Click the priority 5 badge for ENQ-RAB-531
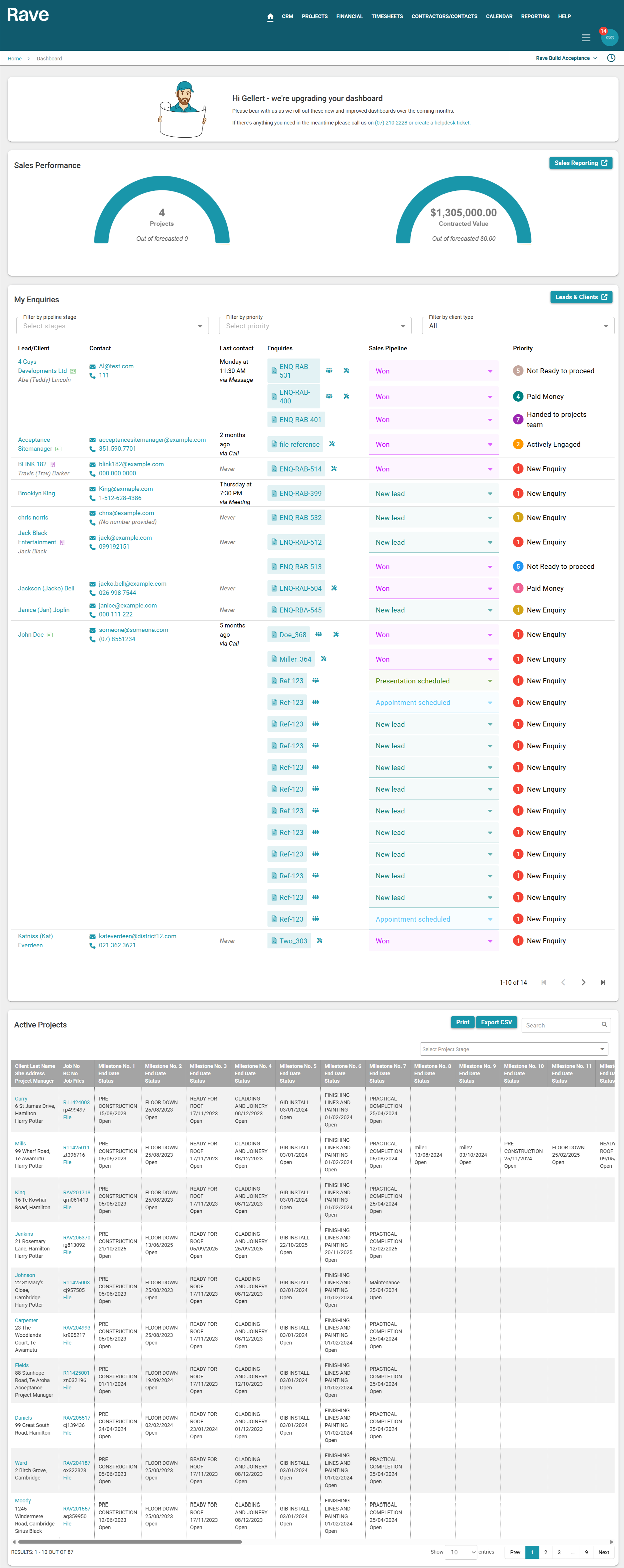The width and height of the screenshot is (624, 1568). (518, 371)
